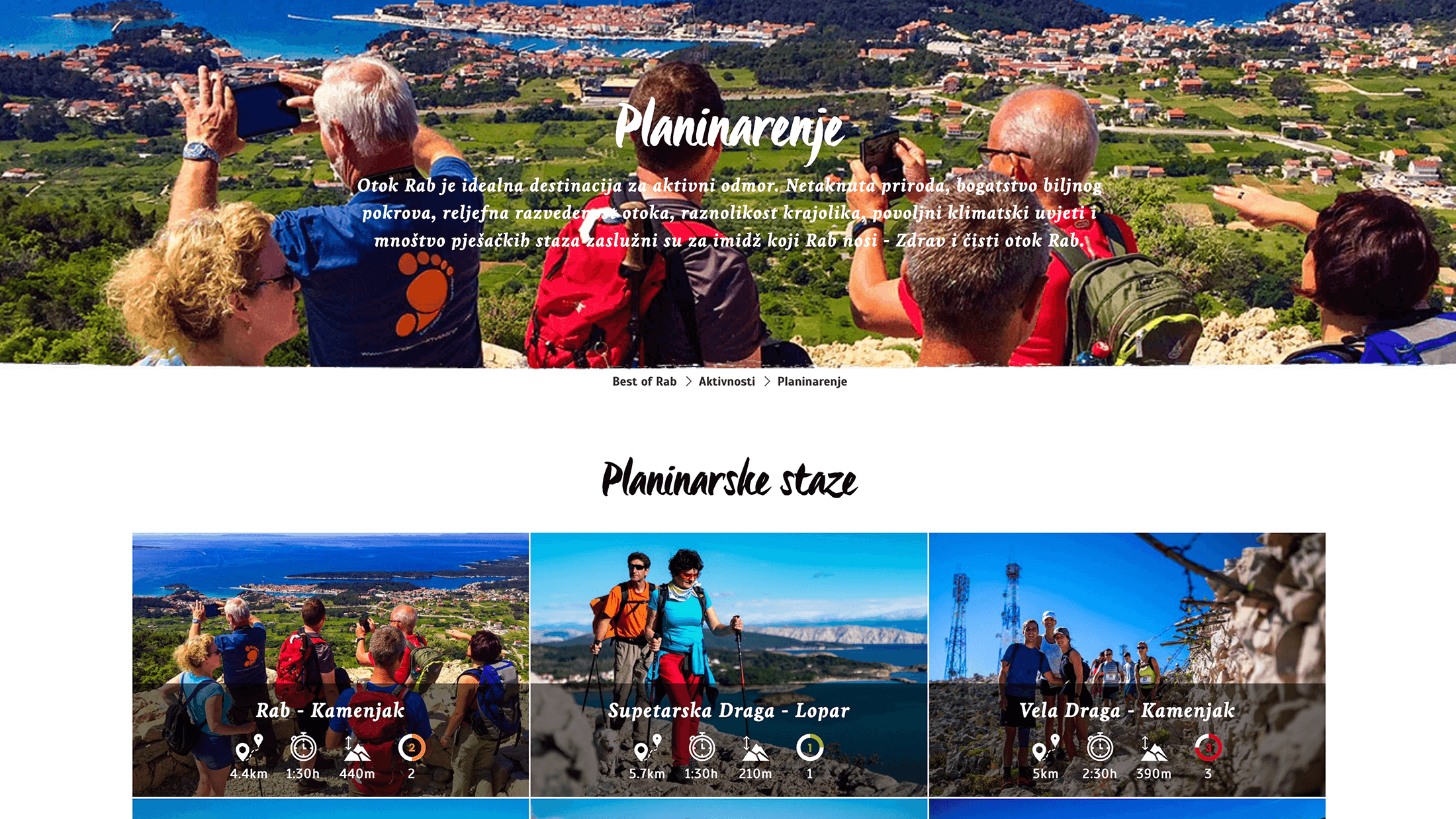Click elevation icon showing 210m
Screen dimensions: 1456x819
coord(755,748)
